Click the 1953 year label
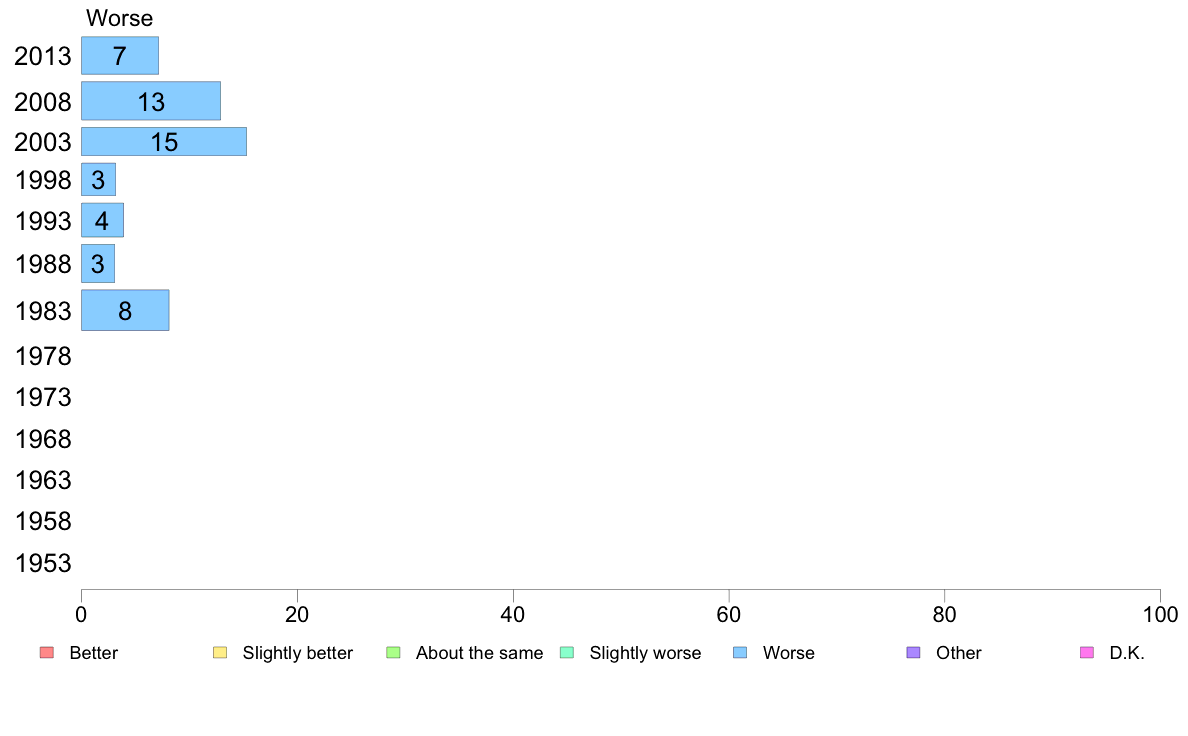The width and height of the screenshot is (1188, 736). [x=43, y=563]
